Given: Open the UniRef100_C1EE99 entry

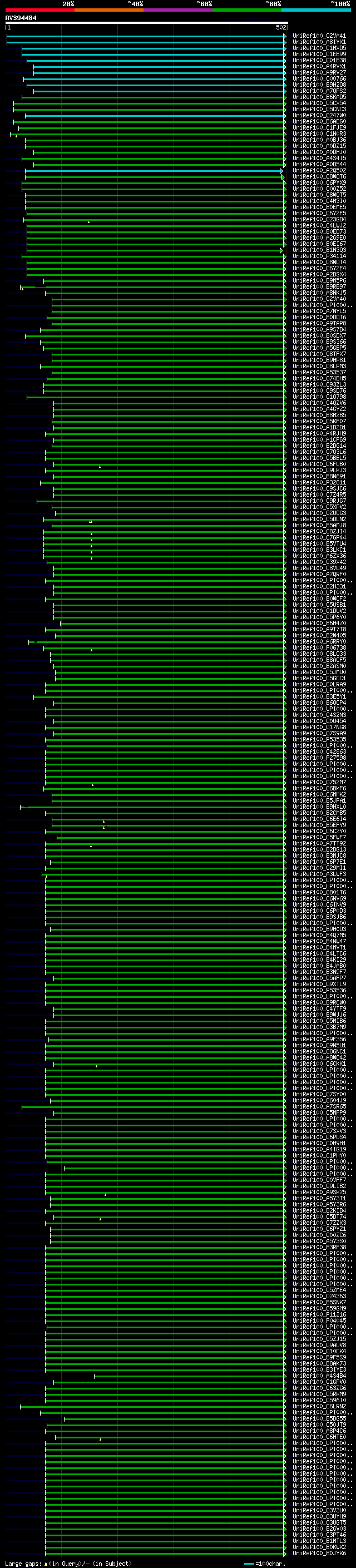Looking at the screenshot, I should pos(319,54).
